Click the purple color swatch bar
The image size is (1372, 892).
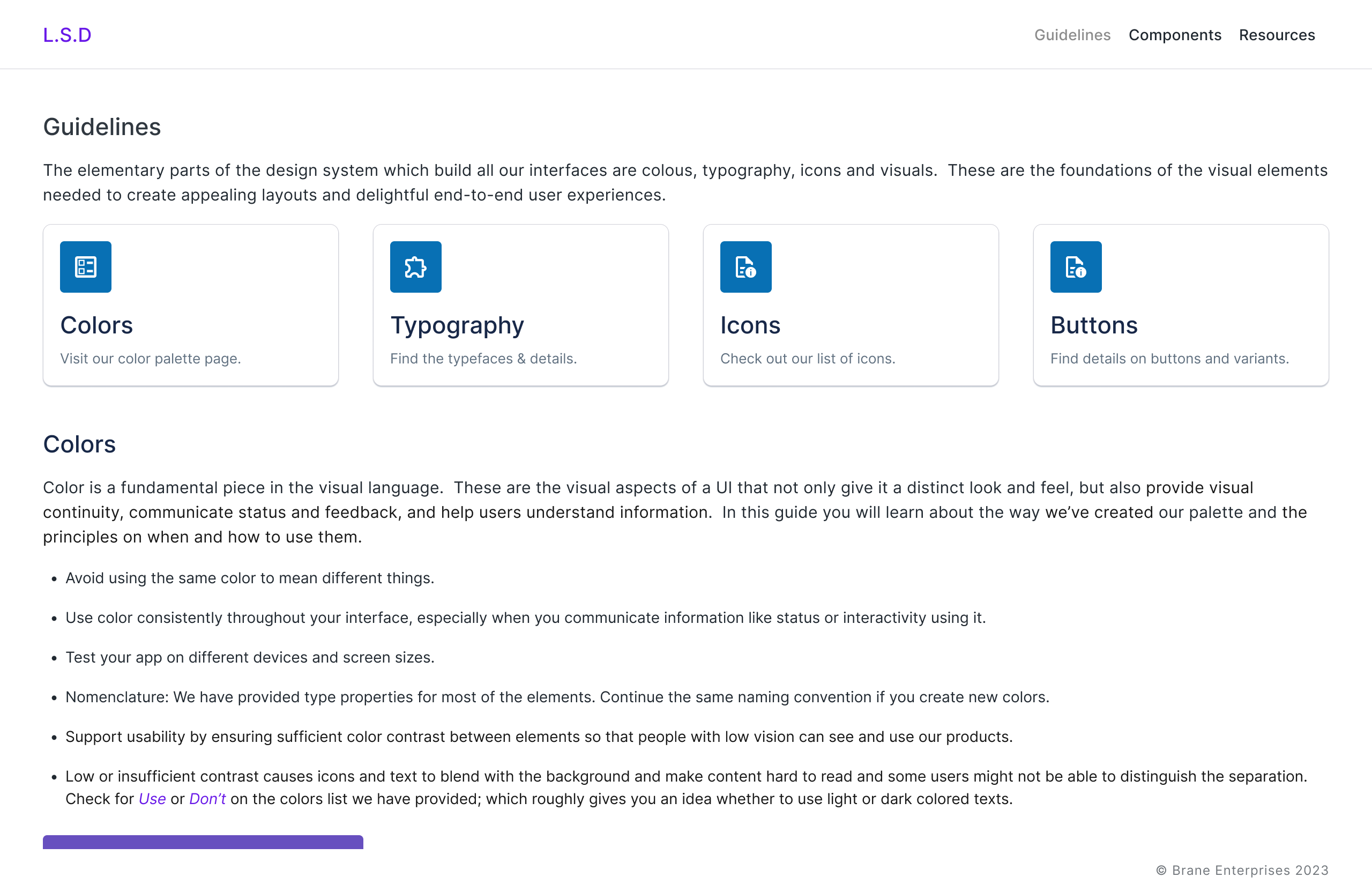point(203,842)
